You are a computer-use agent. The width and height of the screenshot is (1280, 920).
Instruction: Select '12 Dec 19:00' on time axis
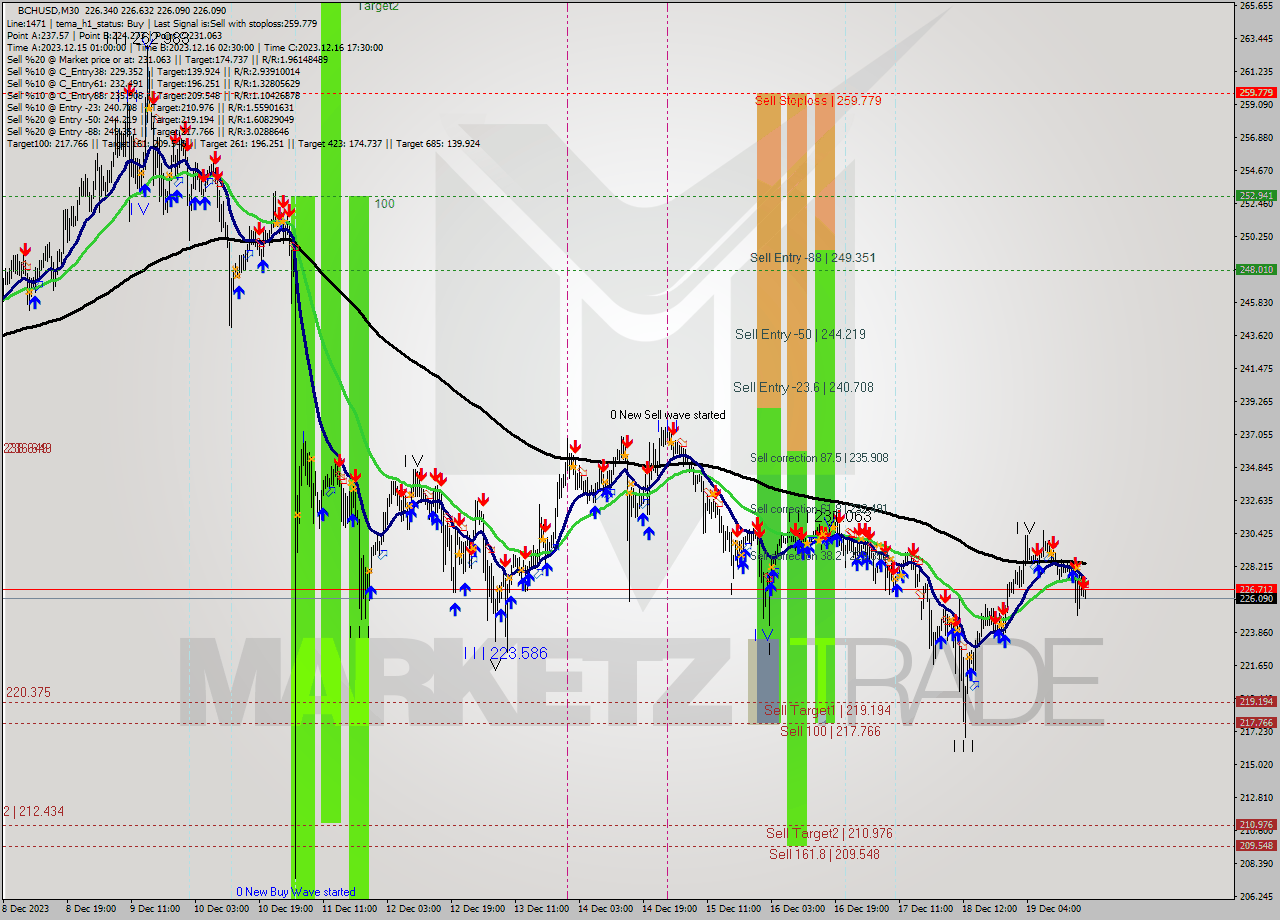coord(476,909)
